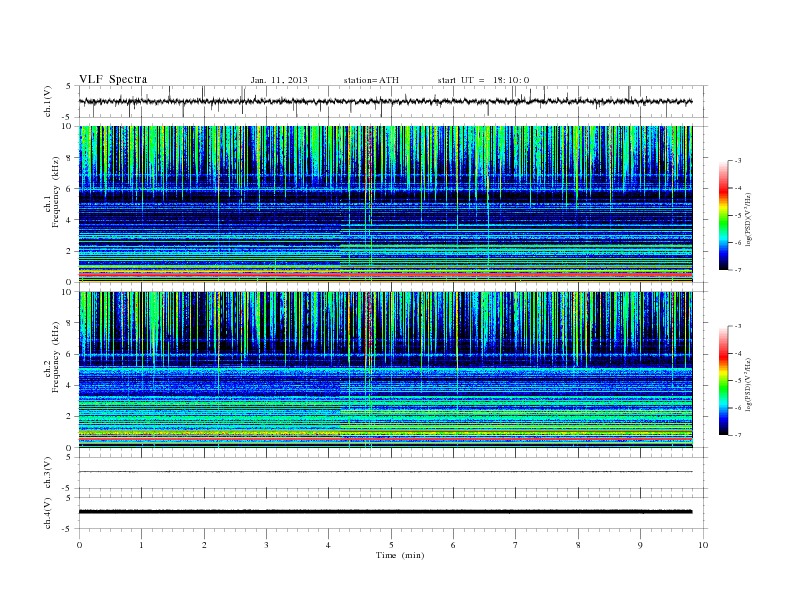Click the "-7" tick on lower colorbar
792x612 pixels.
point(738,435)
